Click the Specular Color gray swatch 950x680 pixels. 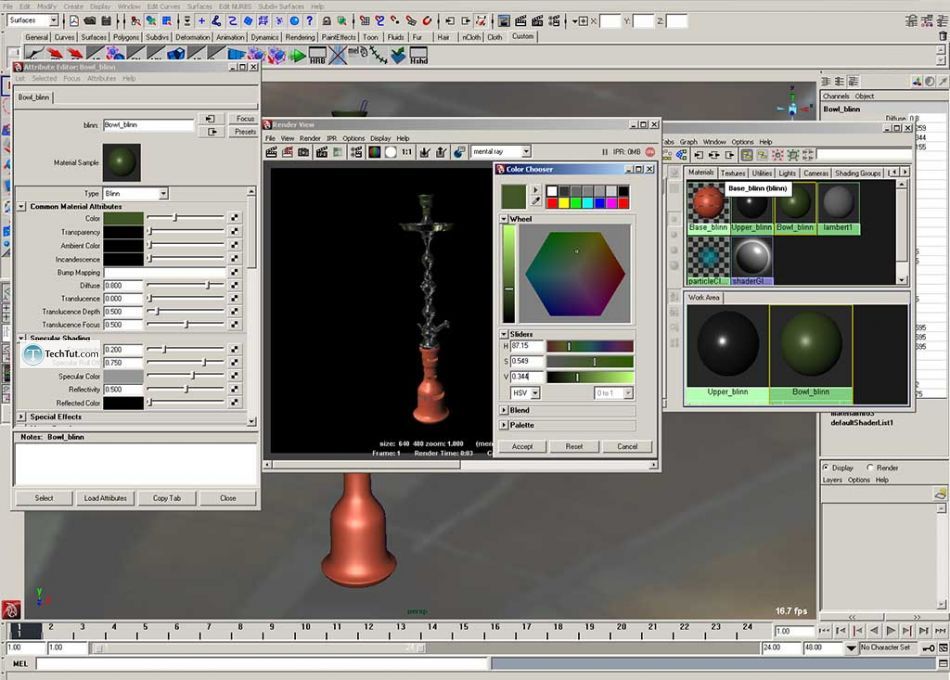click(x=124, y=376)
